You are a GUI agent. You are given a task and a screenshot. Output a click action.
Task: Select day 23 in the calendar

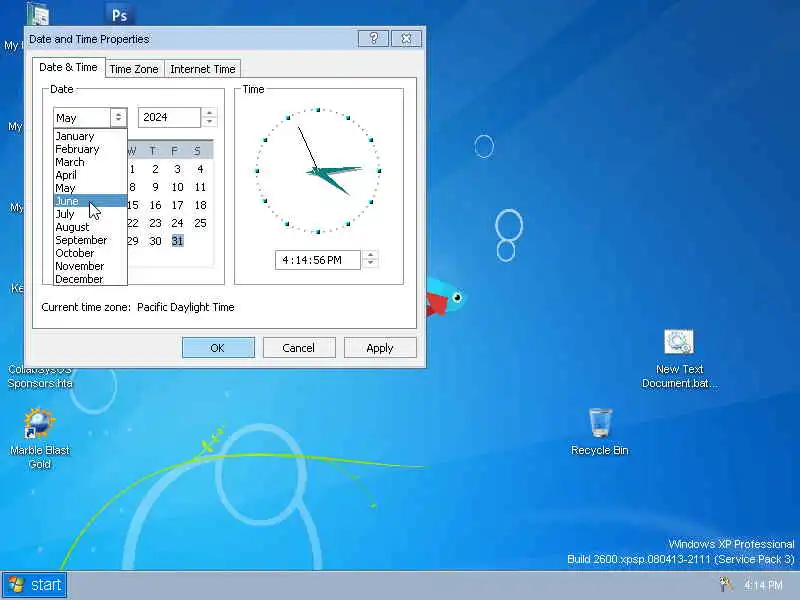[x=155, y=223]
